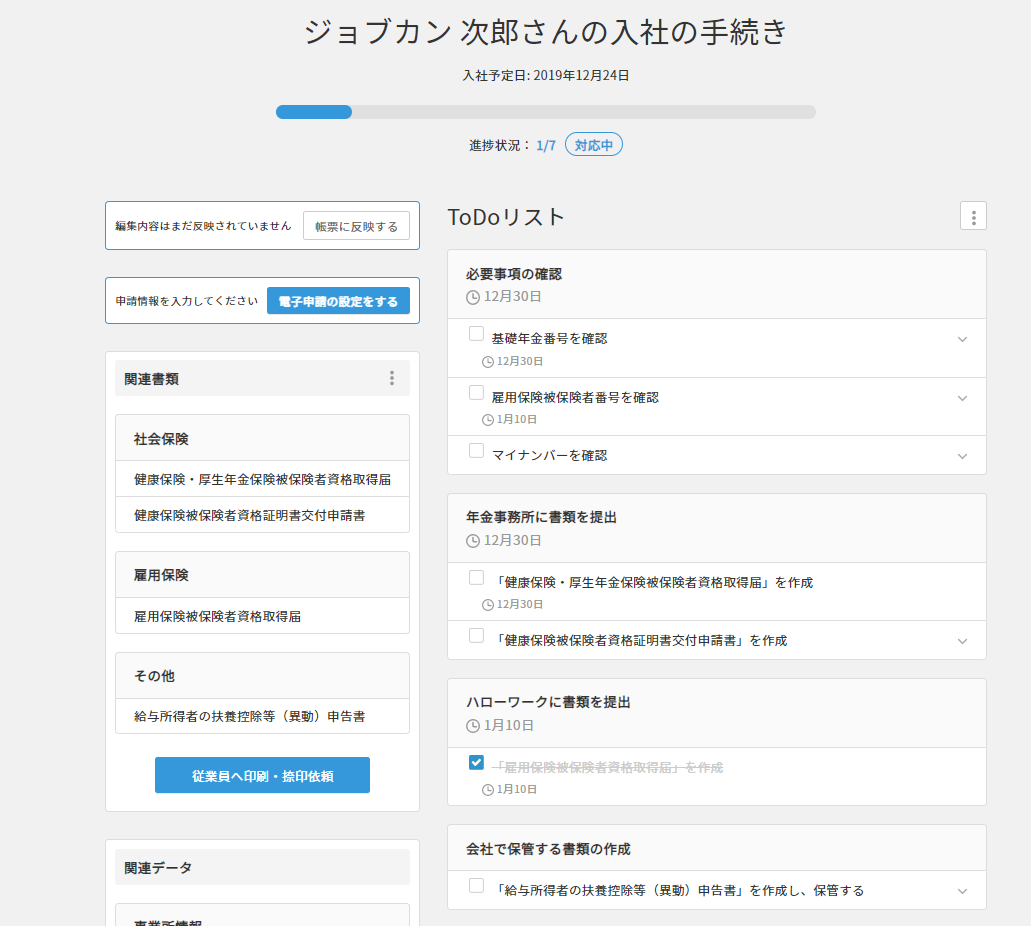Open 健康保険被保険者資格証明書交付申請書 in 関連書類
Screen dimensions: 1031x926
(x=262, y=515)
